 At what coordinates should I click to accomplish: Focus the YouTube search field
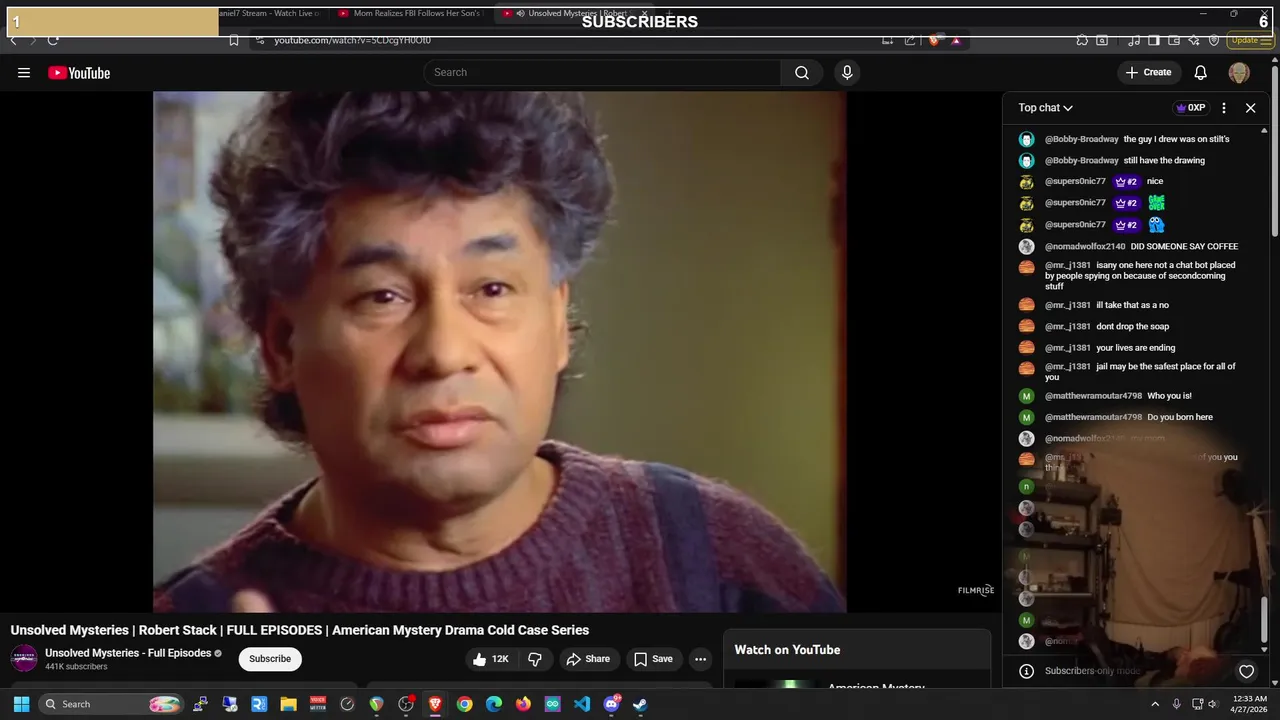602,72
